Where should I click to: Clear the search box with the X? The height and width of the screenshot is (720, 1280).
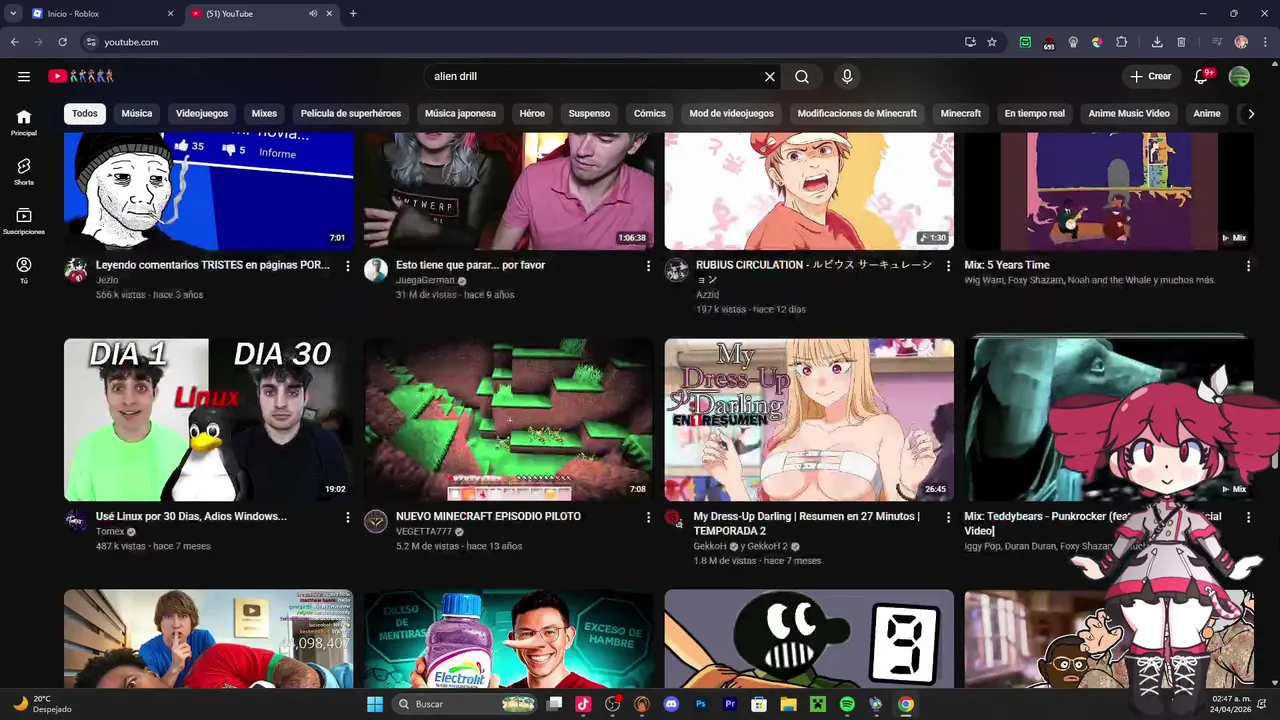[x=770, y=76]
